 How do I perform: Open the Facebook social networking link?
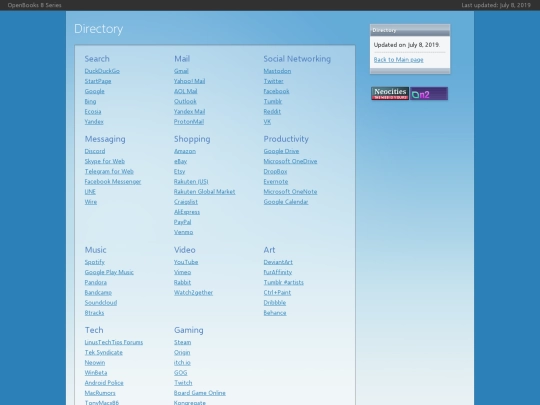point(276,91)
